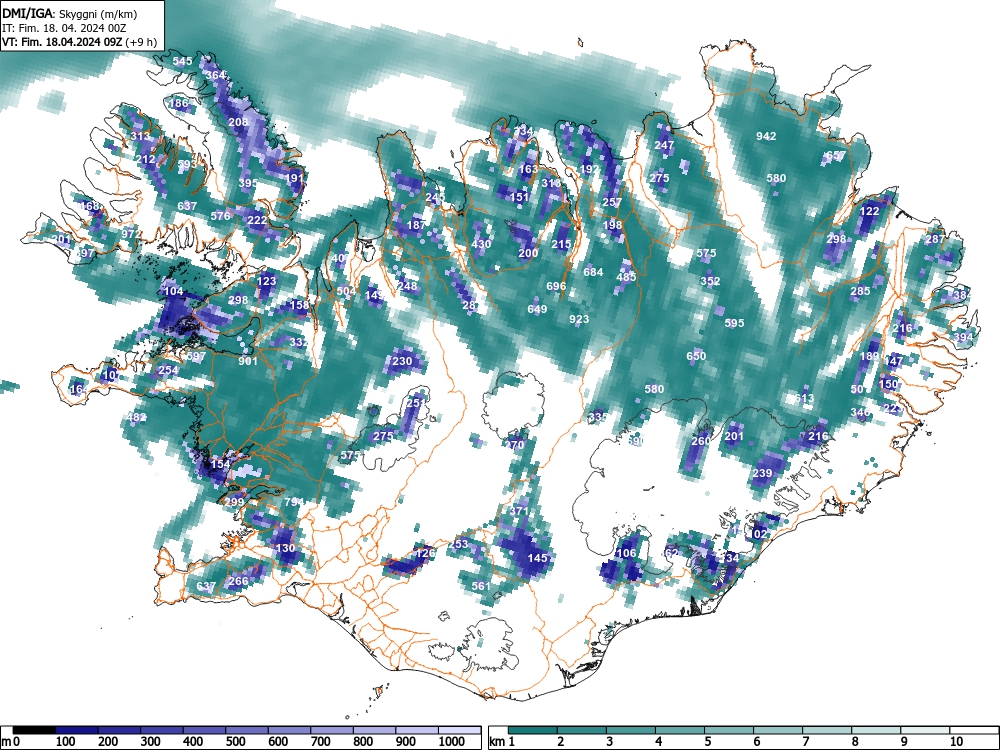
Task: Click the visibility value 482
Action: (x=136, y=418)
